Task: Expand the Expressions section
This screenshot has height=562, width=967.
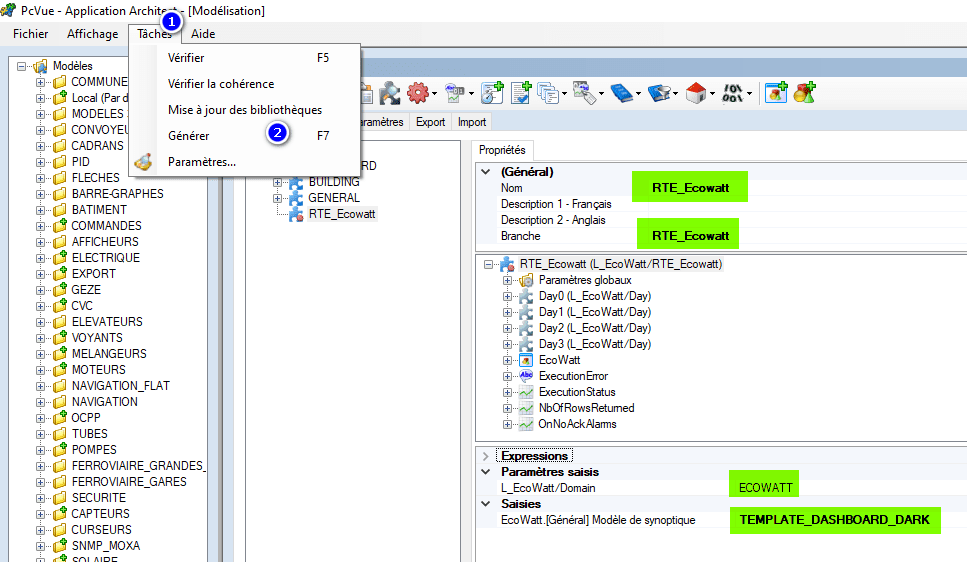Action: [x=486, y=456]
